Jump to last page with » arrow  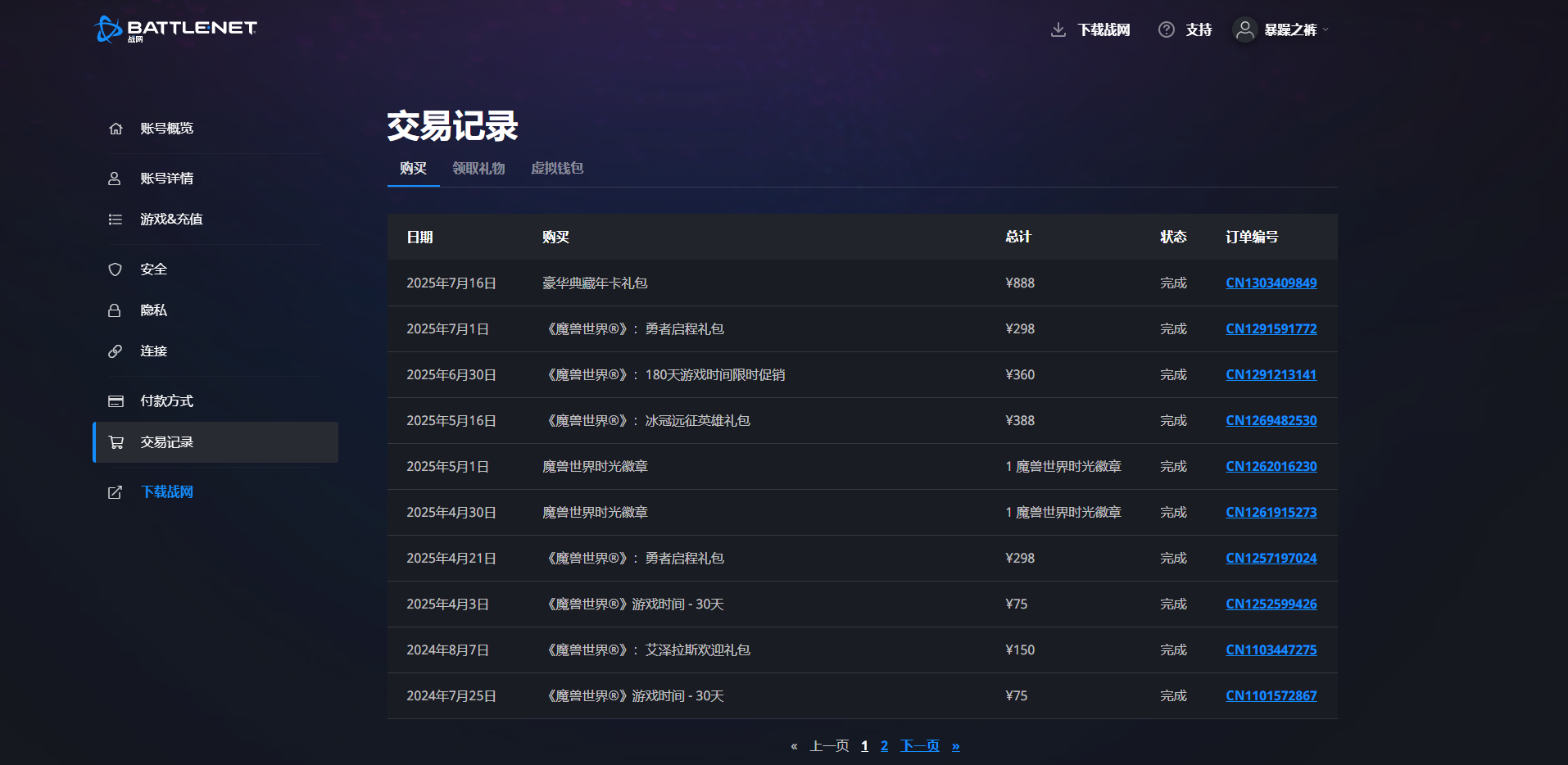pyautogui.click(x=955, y=745)
